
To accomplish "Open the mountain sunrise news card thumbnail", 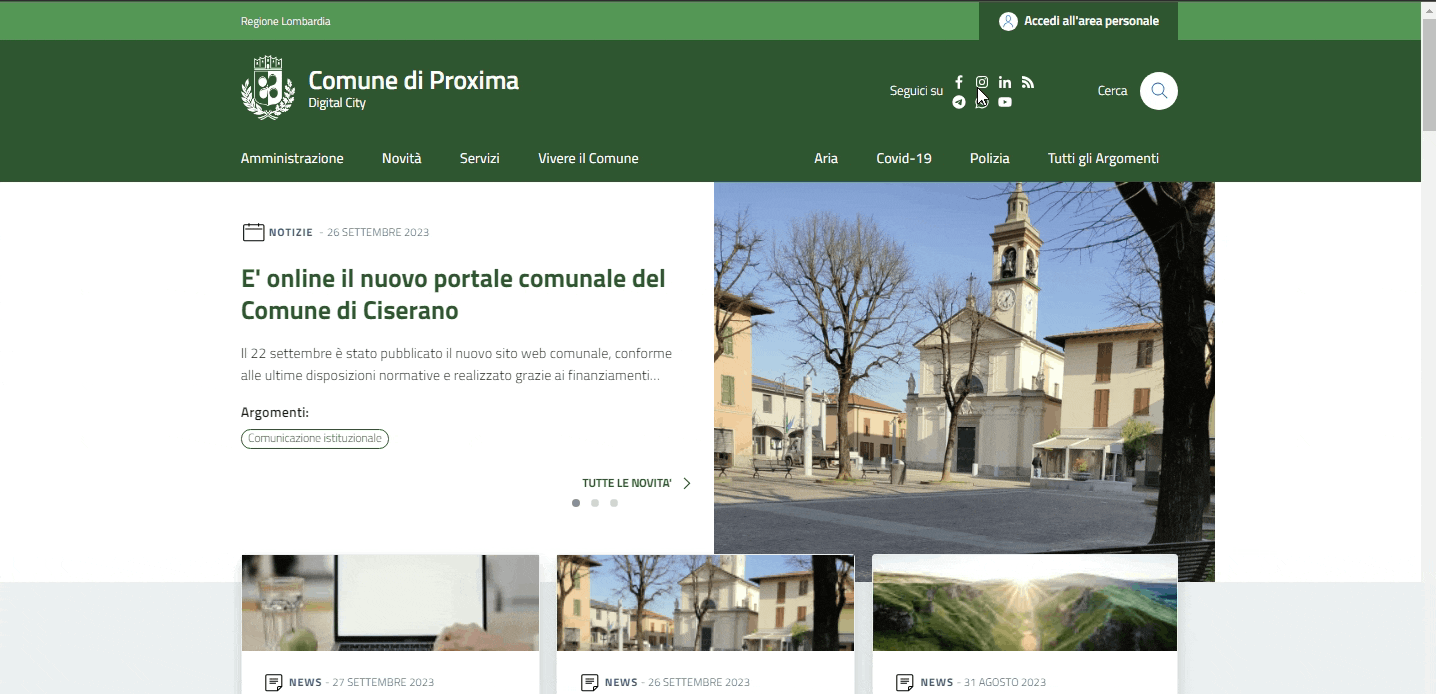I will (x=1024, y=603).
